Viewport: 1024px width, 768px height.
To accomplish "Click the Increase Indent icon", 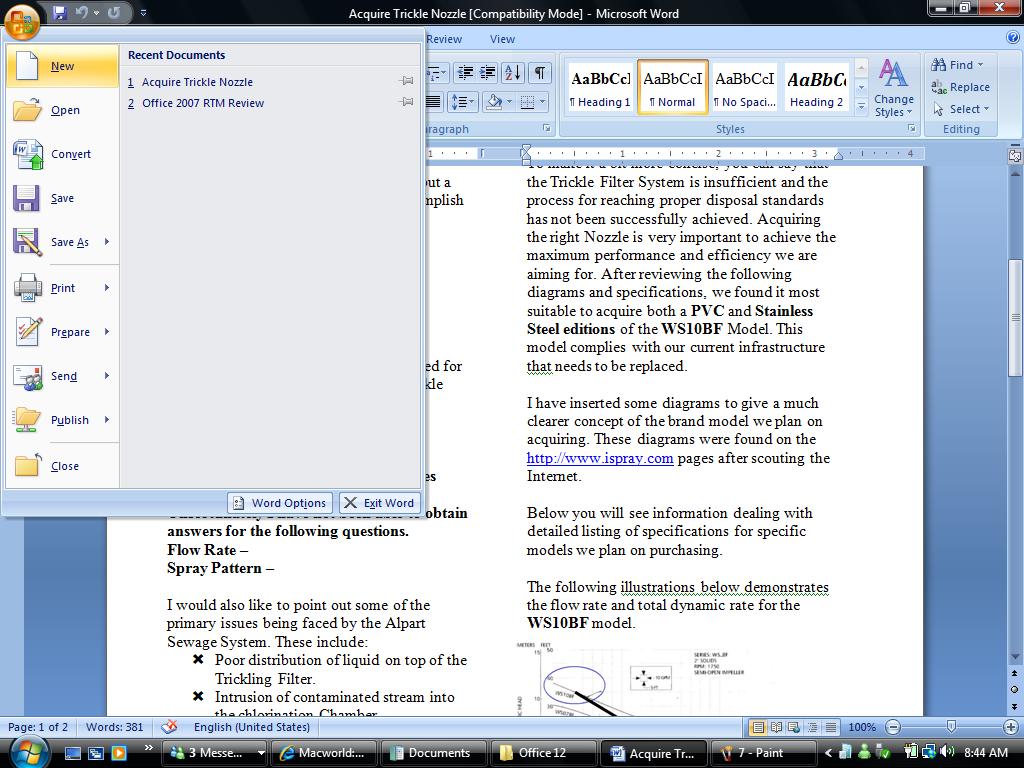I will tap(488, 72).
